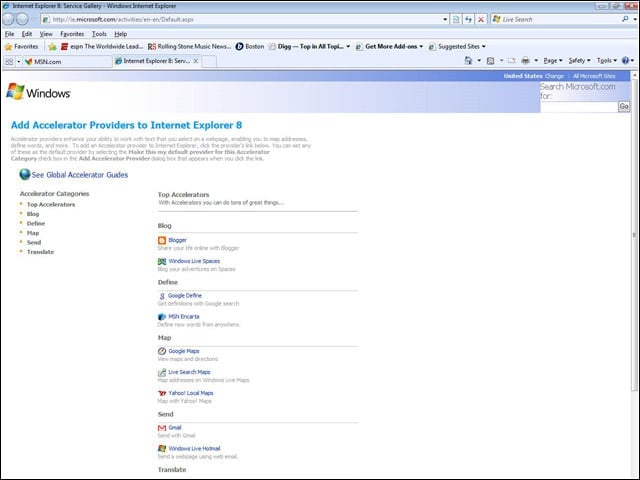
Task: Open a new blank tab
Action: 209,61
